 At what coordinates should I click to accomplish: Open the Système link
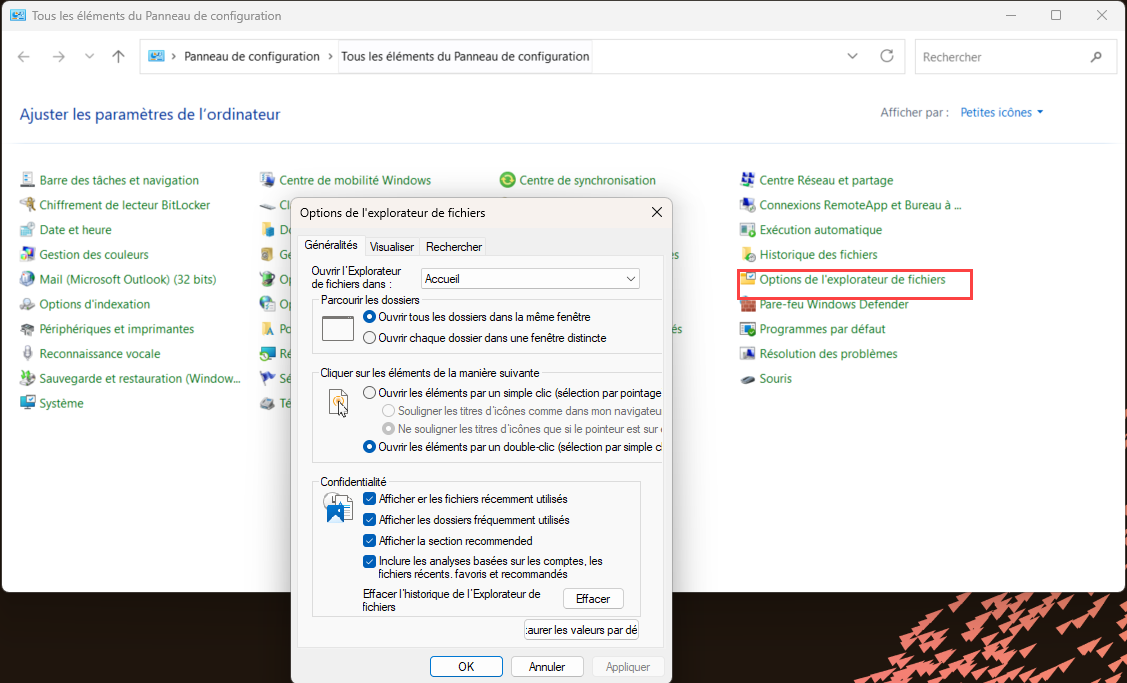(61, 403)
